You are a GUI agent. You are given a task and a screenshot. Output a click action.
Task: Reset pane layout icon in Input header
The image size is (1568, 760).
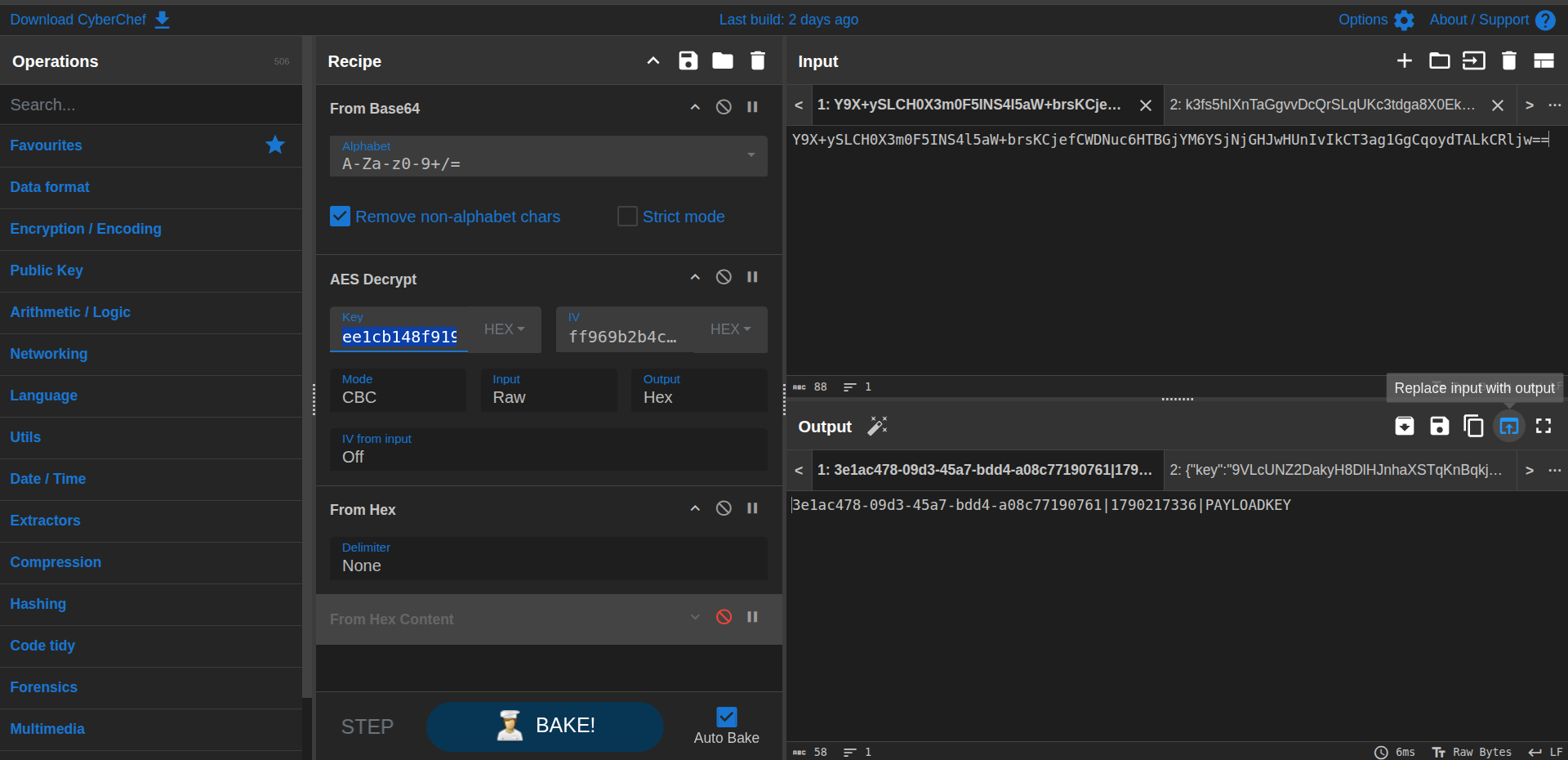pyautogui.click(x=1543, y=60)
